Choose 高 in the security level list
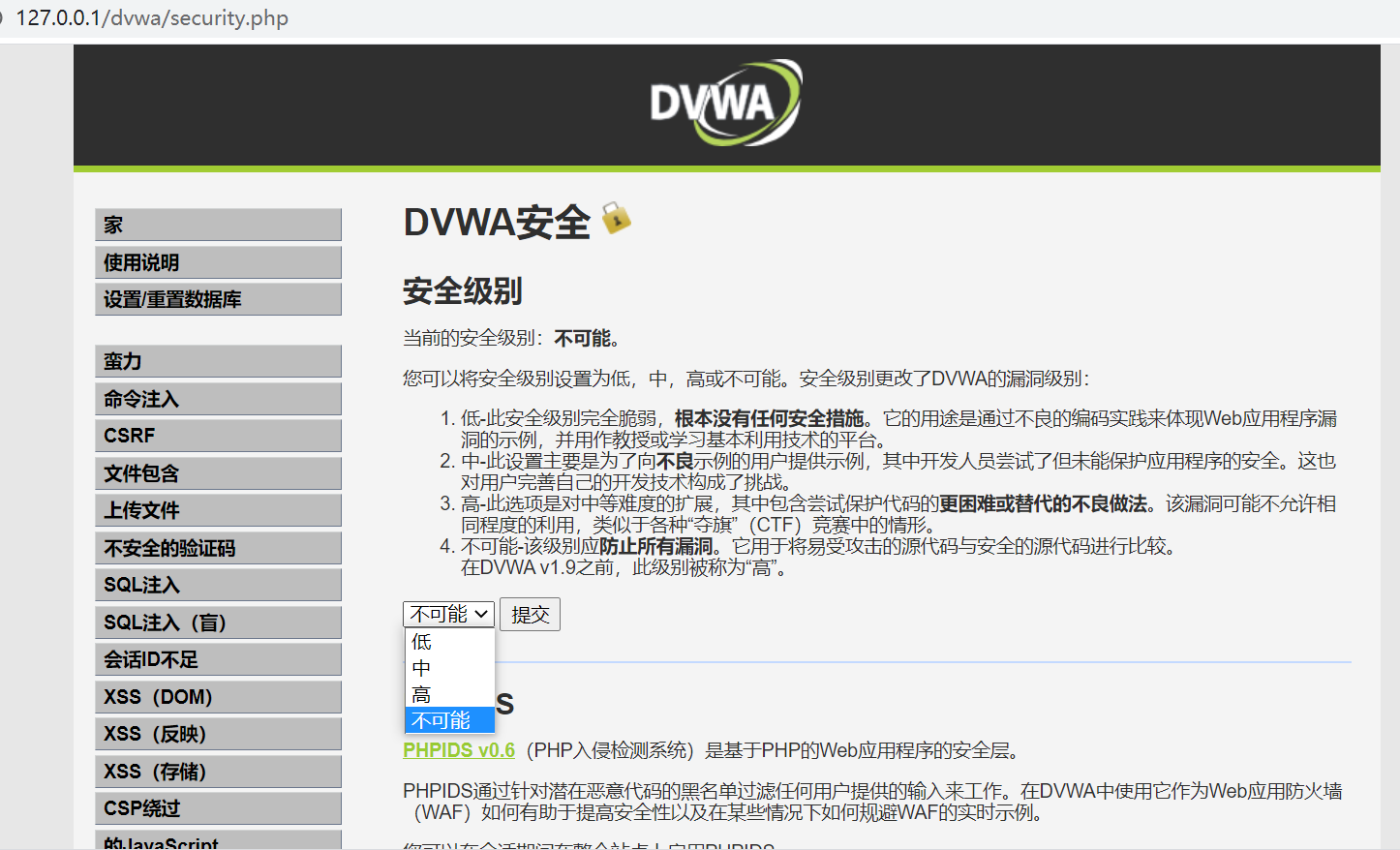 449,694
